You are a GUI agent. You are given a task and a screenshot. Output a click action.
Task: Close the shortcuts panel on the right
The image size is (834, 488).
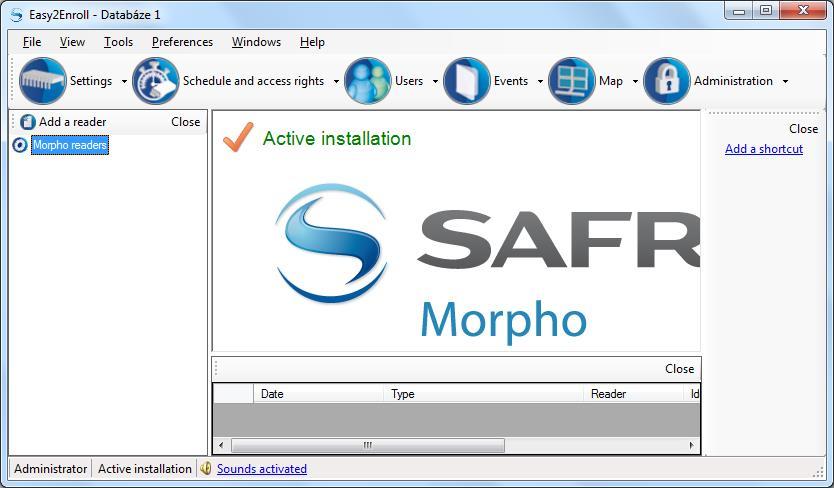(803, 129)
